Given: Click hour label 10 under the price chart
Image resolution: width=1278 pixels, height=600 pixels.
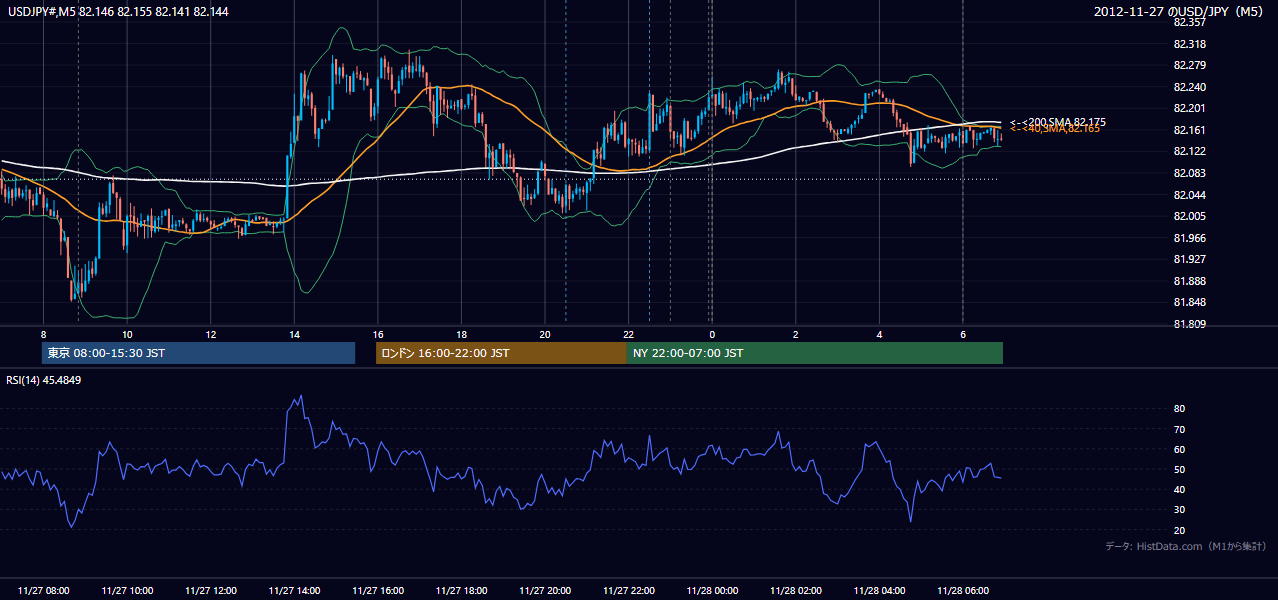Looking at the screenshot, I should pyautogui.click(x=127, y=334).
